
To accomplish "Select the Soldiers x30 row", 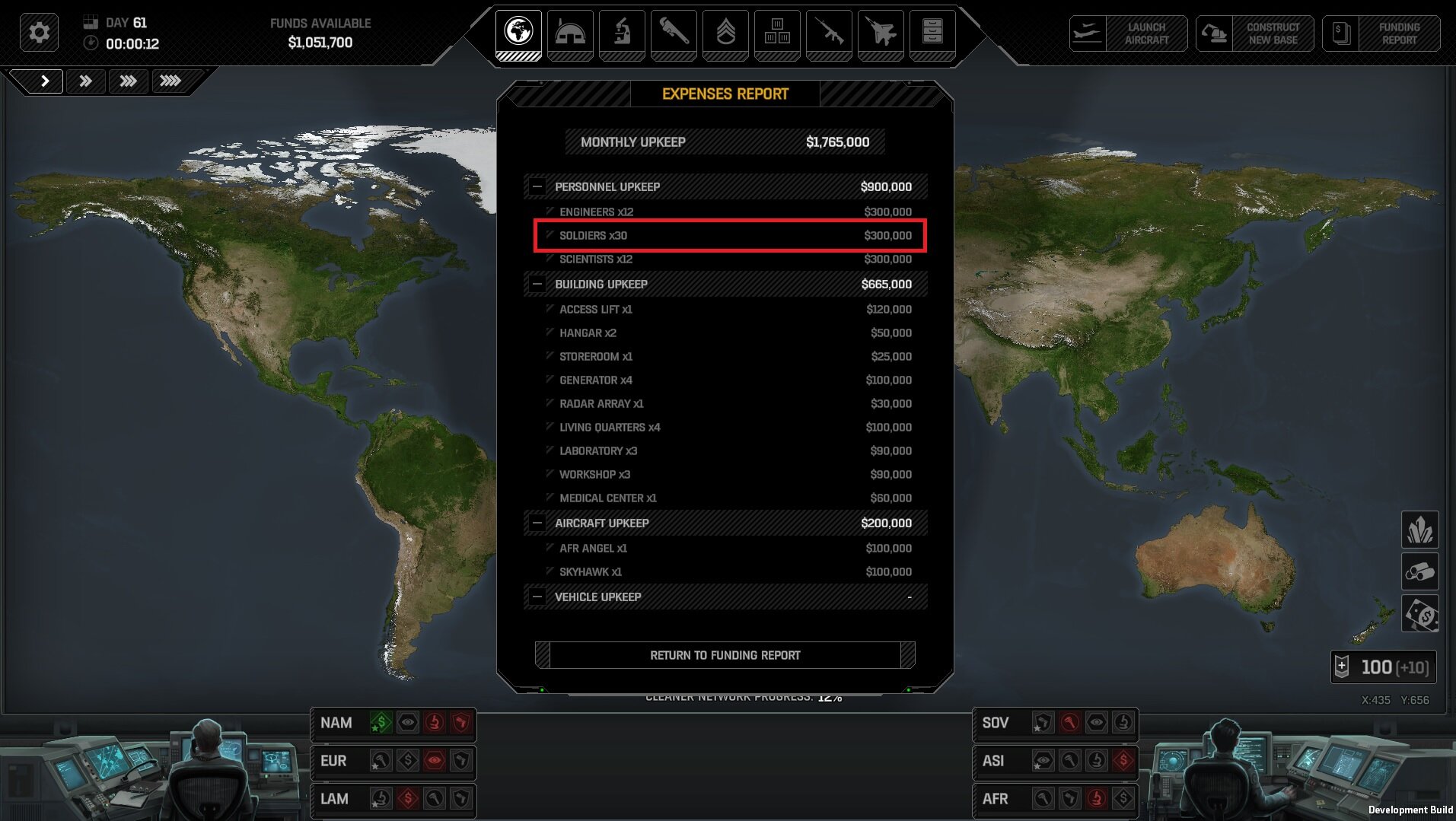I will (x=729, y=235).
